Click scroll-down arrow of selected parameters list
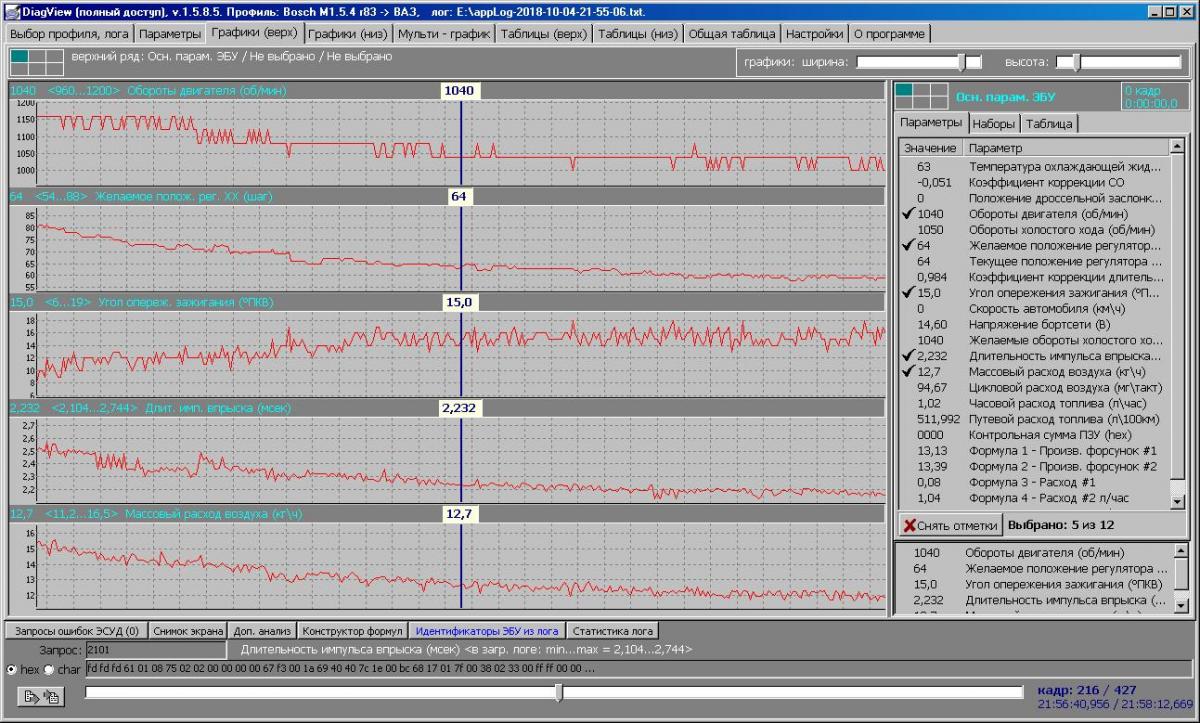This screenshot has height=723, width=1200. [x=1180, y=604]
